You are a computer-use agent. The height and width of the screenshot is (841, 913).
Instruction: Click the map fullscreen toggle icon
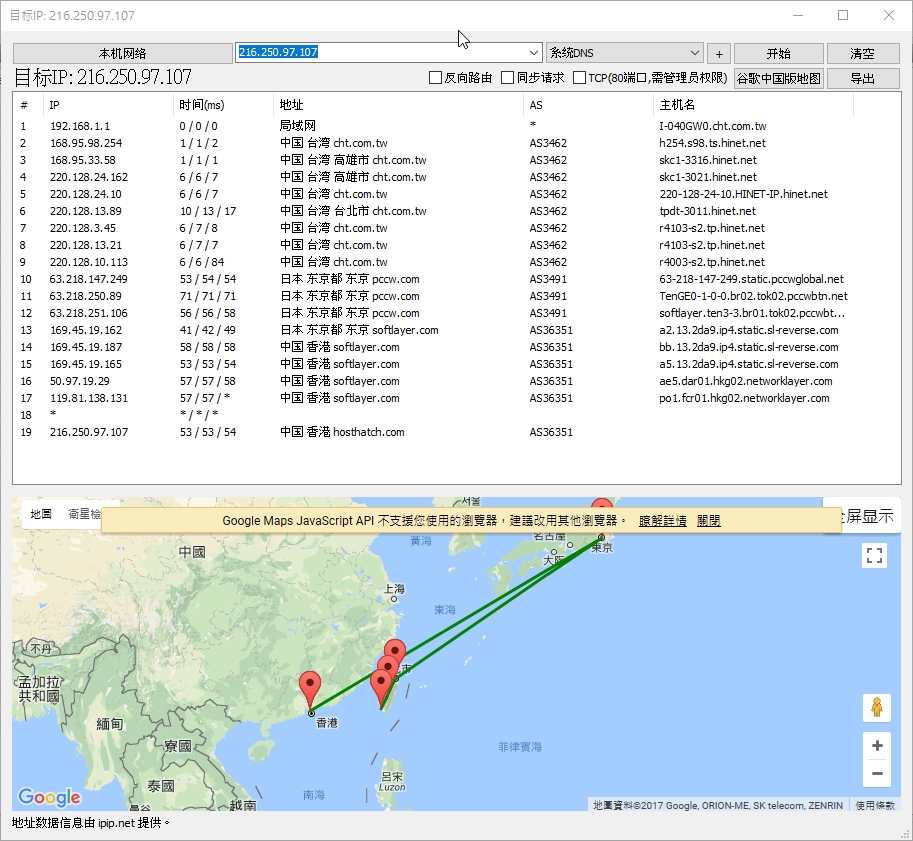(874, 555)
